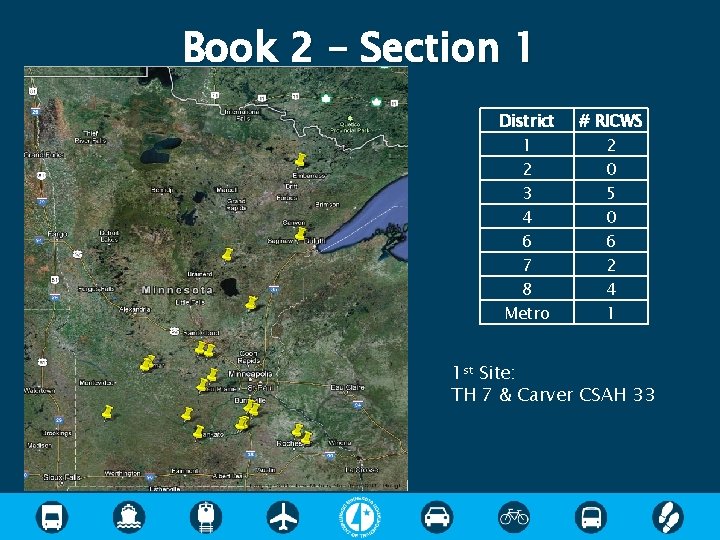Click the Thief River Falls label on the map
Screen dimensions: 720x540
click(90, 137)
